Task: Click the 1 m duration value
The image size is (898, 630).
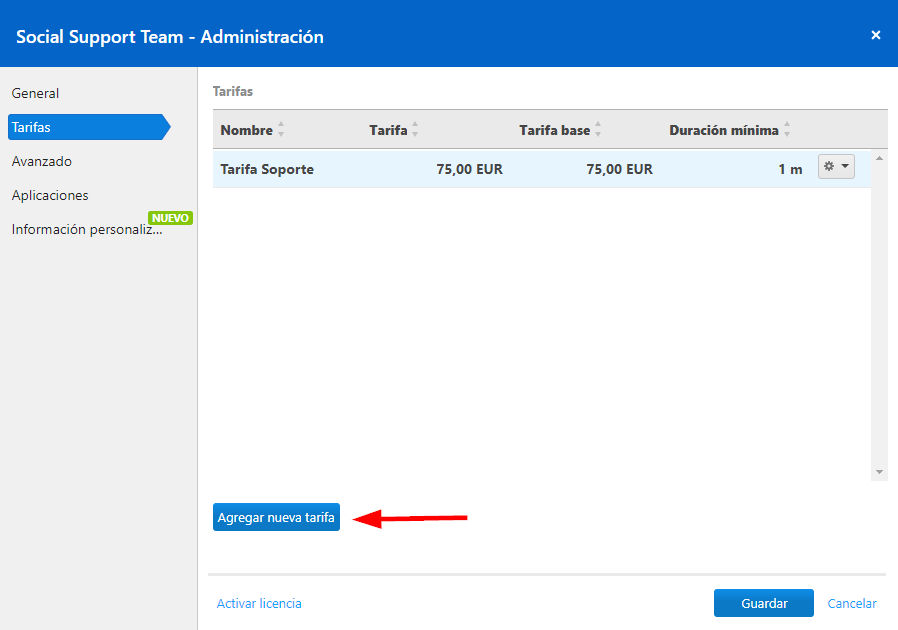Action: click(x=790, y=169)
